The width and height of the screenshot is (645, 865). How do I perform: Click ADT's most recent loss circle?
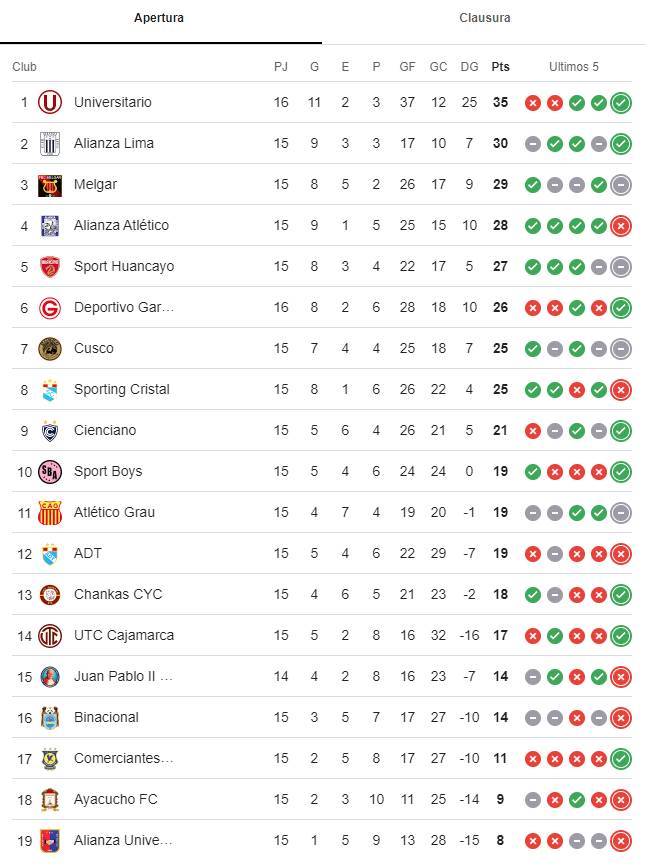click(x=621, y=553)
